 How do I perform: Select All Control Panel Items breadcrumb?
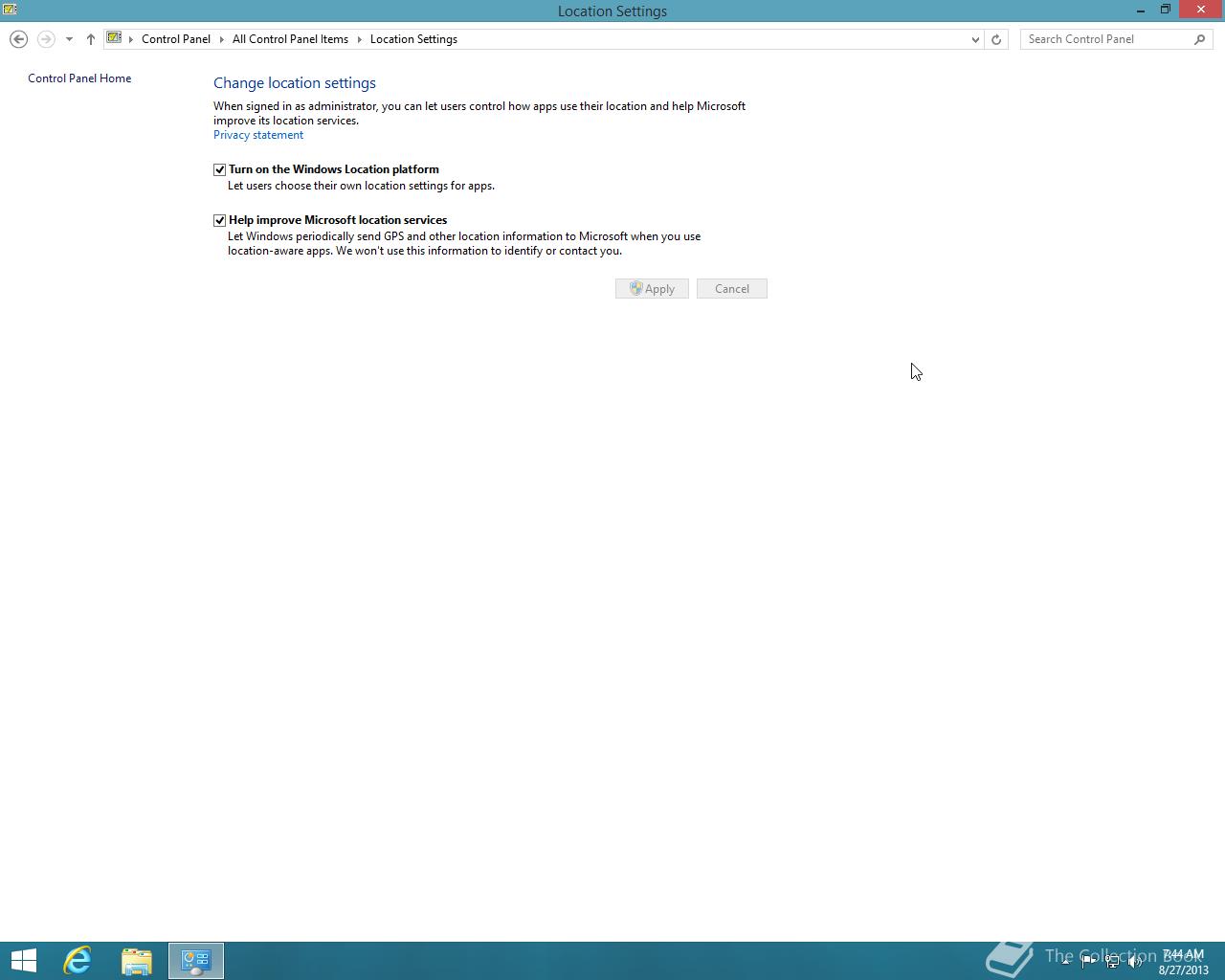pyautogui.click(x=290, y=39)
